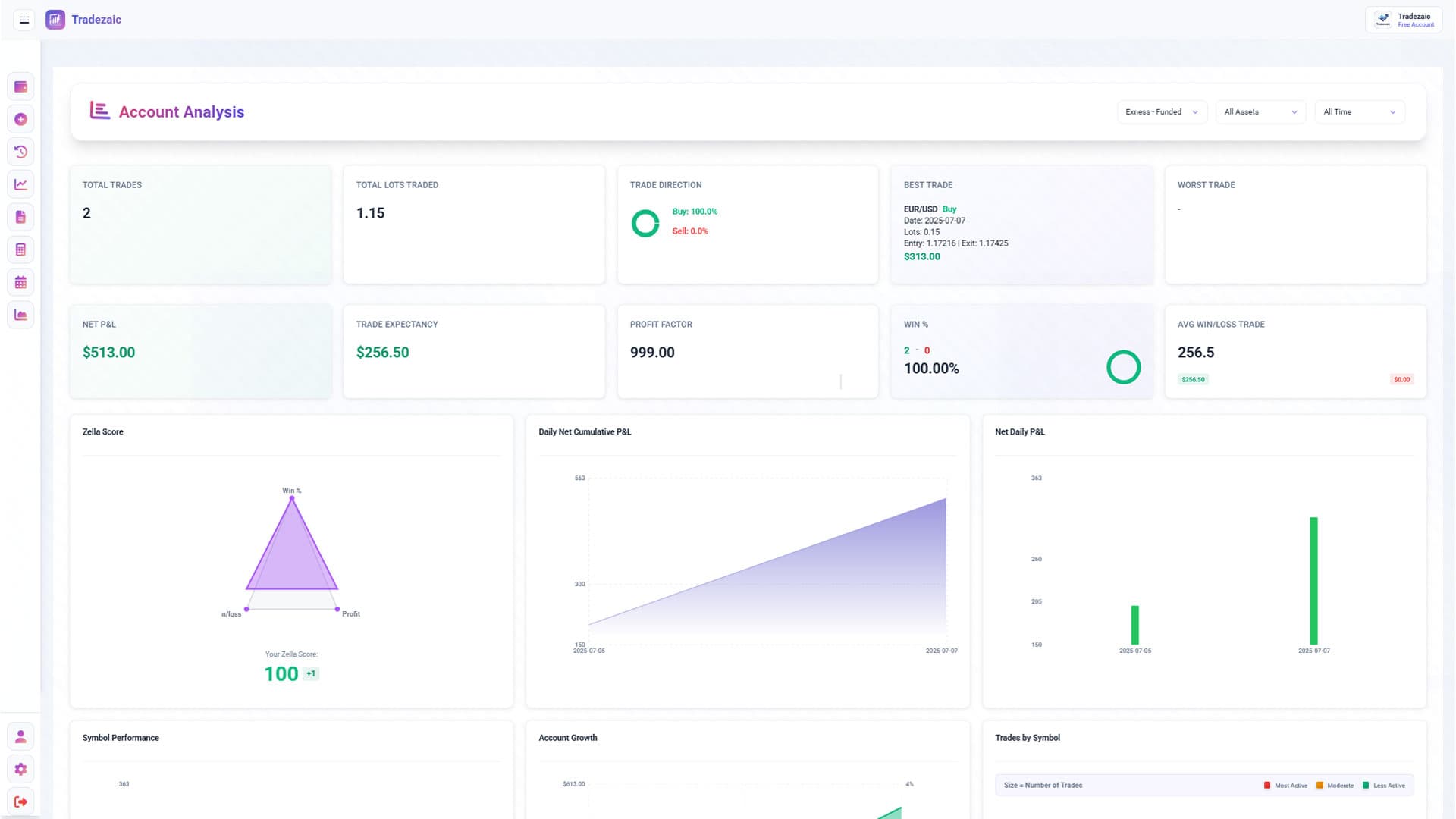This screenshot has width=1456, height=819.
Task: Open the trading calendar icon
Action: tap(20, 282)
